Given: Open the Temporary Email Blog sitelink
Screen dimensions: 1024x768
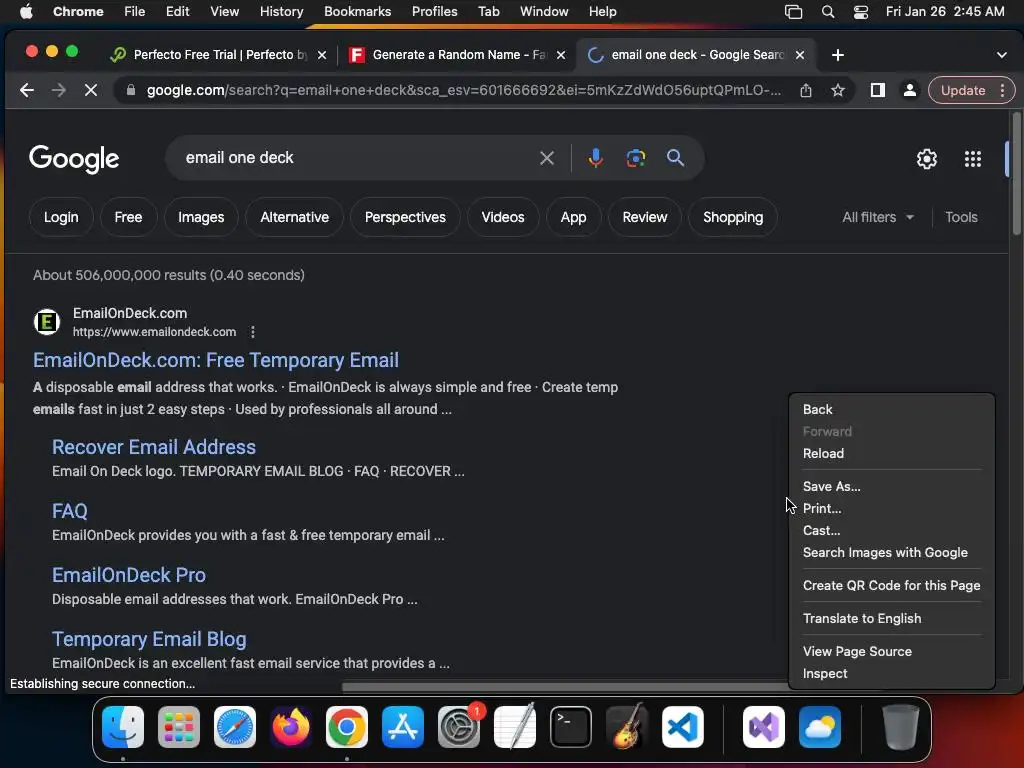Looking at the screenshot, I should [x=149, y=639].
